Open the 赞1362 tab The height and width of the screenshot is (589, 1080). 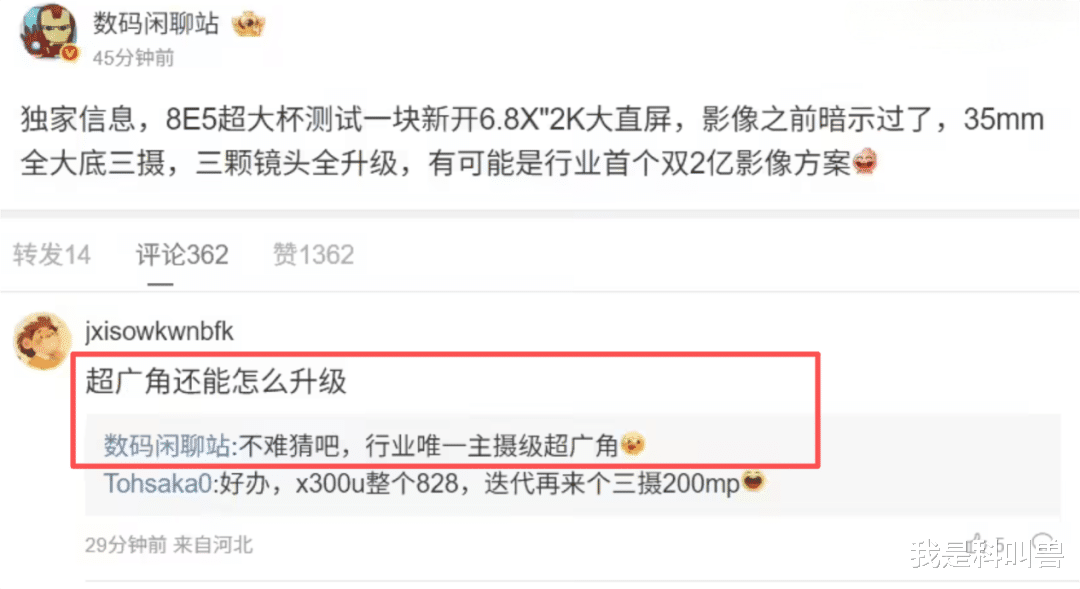point(313,255)
